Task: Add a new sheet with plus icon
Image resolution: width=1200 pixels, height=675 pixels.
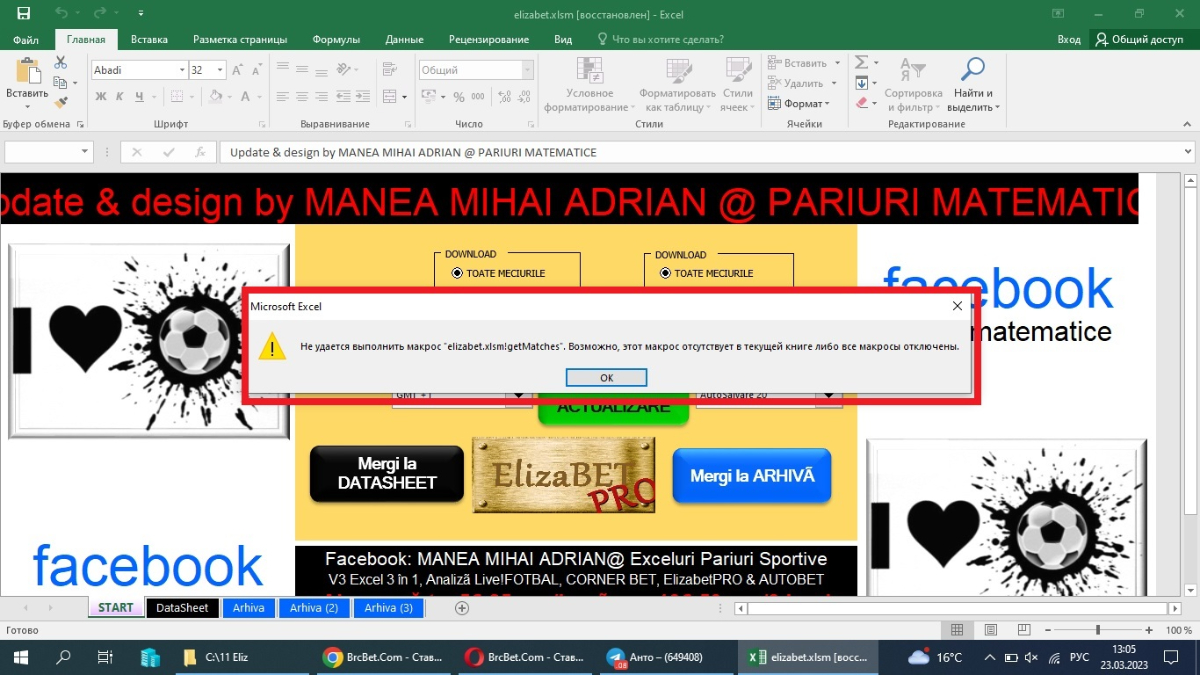Action: (x=462, y=608)
